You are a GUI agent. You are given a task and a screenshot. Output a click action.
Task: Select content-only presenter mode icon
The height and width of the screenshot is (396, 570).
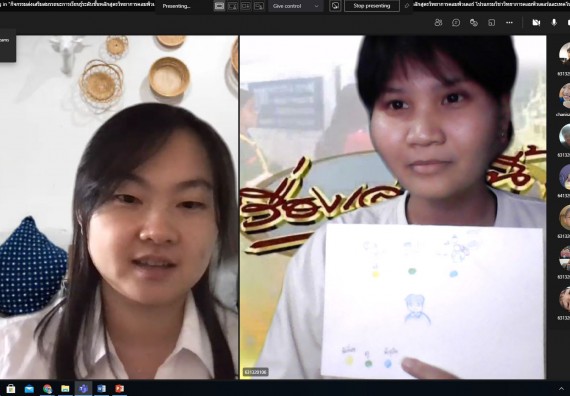(219, 6)
